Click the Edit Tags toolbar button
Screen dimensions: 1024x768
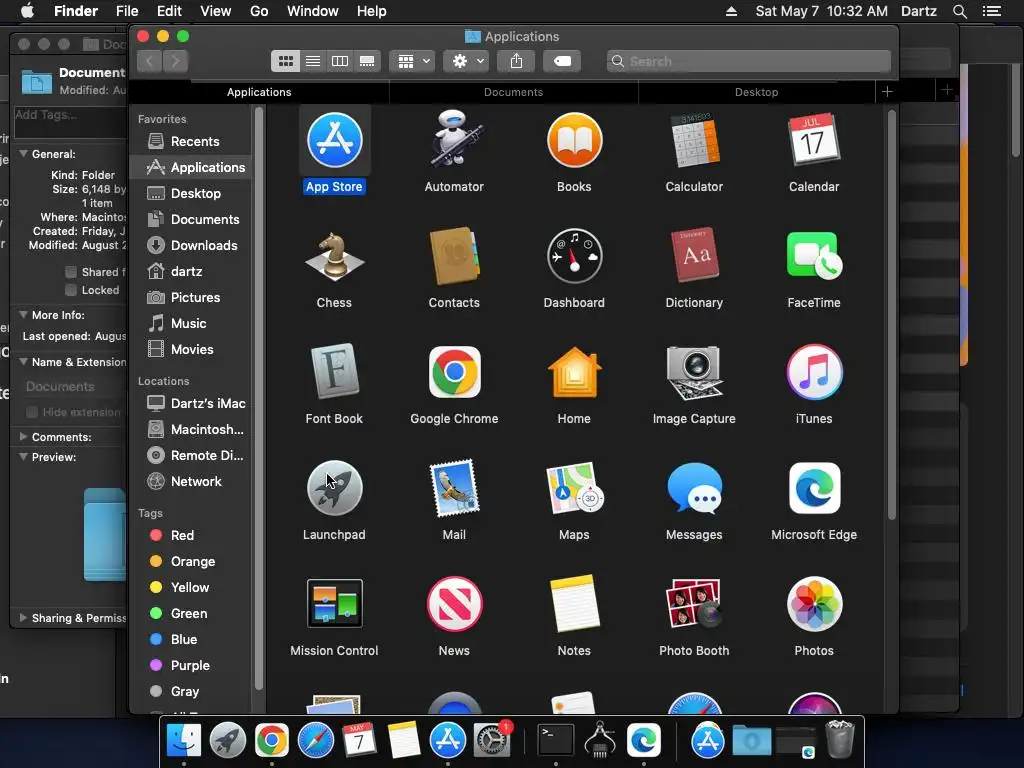click(x=562, y=61)
